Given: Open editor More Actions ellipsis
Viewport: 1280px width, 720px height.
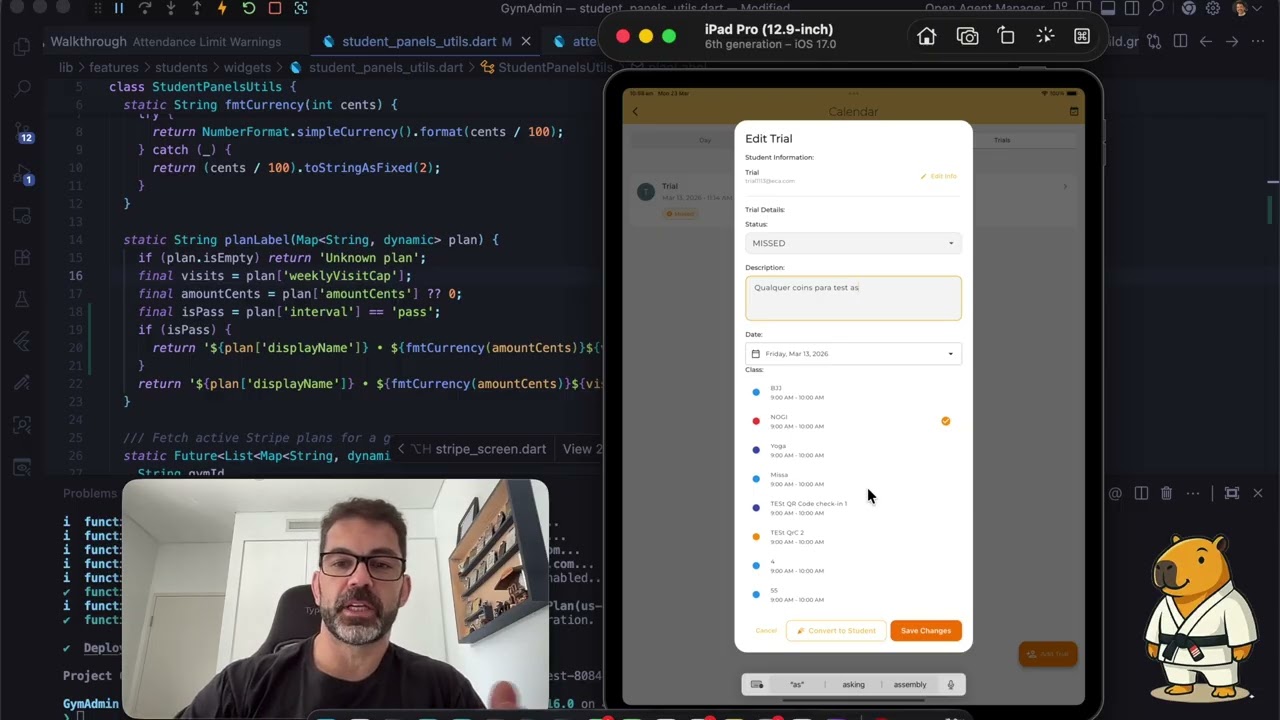Looking at the screenshot, I should click(1259, 42).
